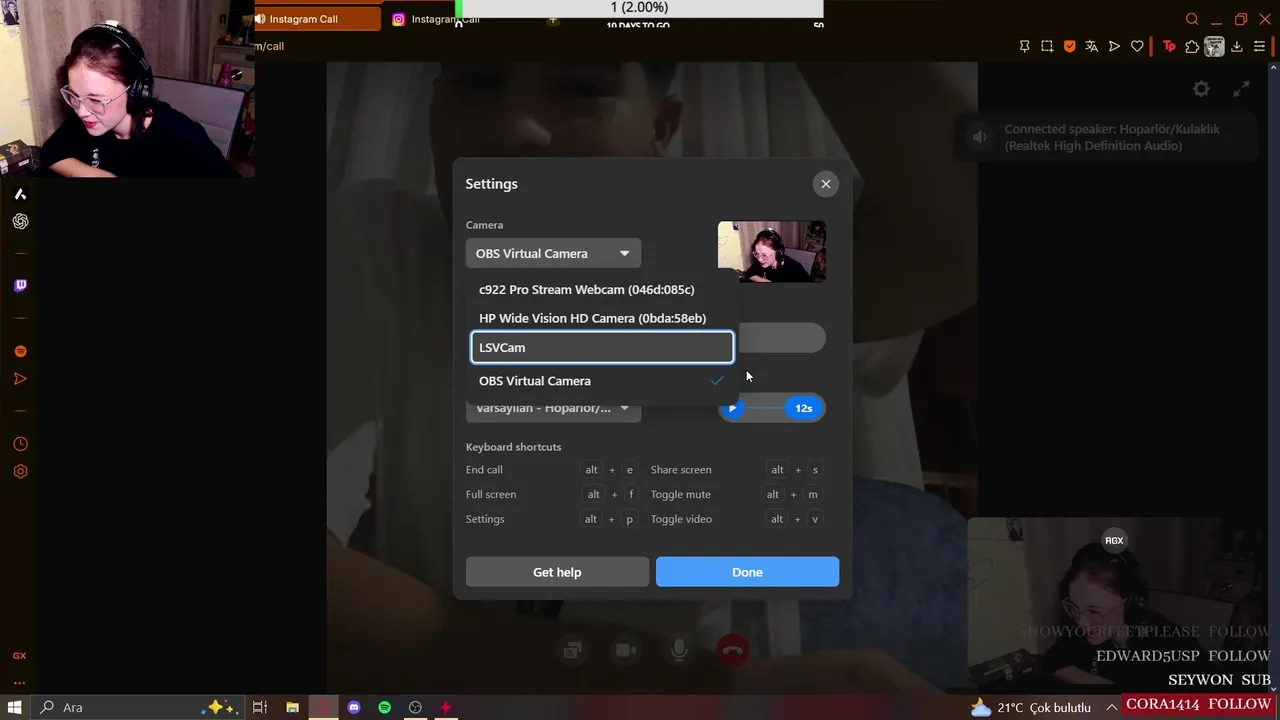1280x720 pixels.
Task: Click the Toggle mute shortcut label
Action: tap(681, 494)
